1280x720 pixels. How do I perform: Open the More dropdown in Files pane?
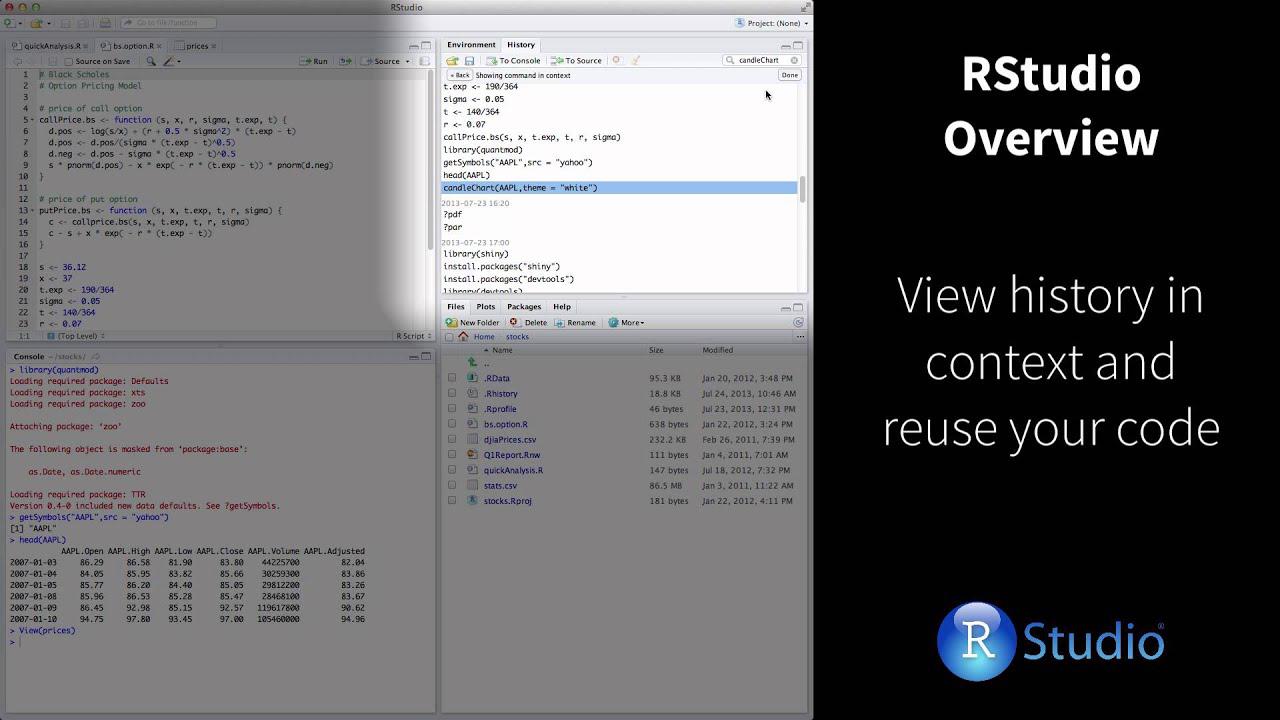pos(630,322)
